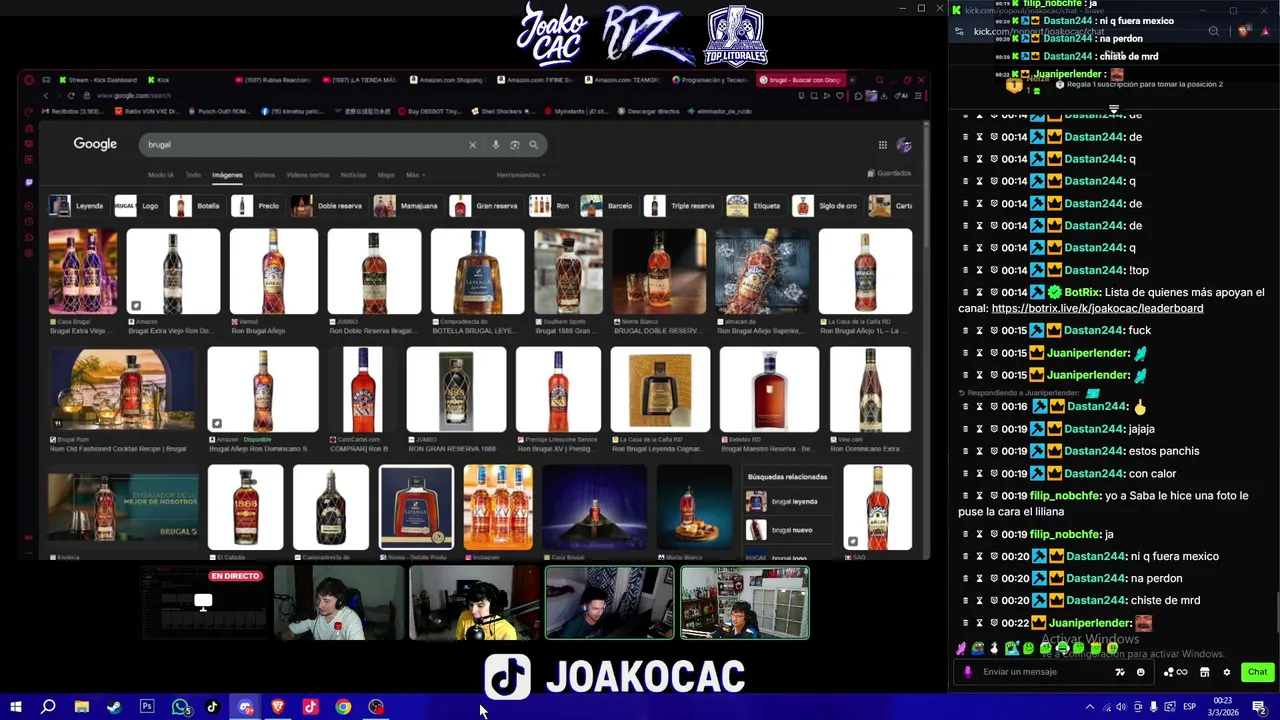Screen dimensions: 1280x720
Task: Select the Amazon.com Shopping browser tab
Action: coord(449,80)
